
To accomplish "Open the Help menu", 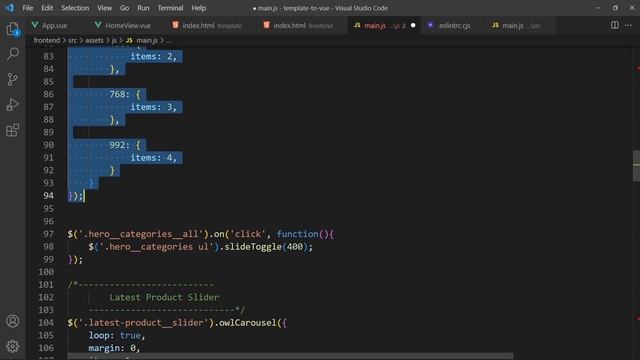I will click(x=199, y=8).
